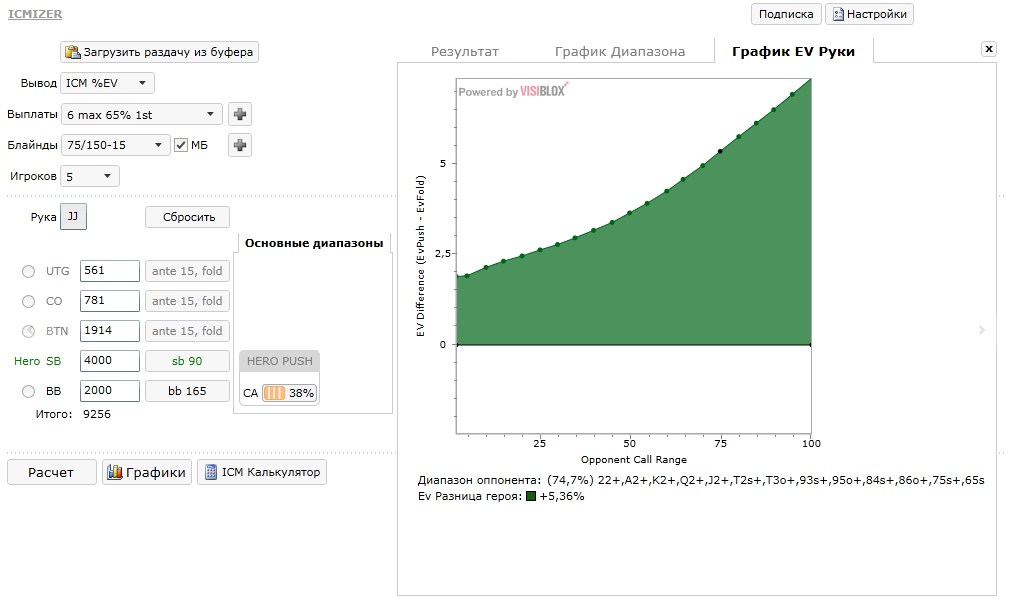The width and height of the screenshot is (1012, 603).
Task: Close the chart panel with X
Action: pyautogui.click(x=989, y=49)
